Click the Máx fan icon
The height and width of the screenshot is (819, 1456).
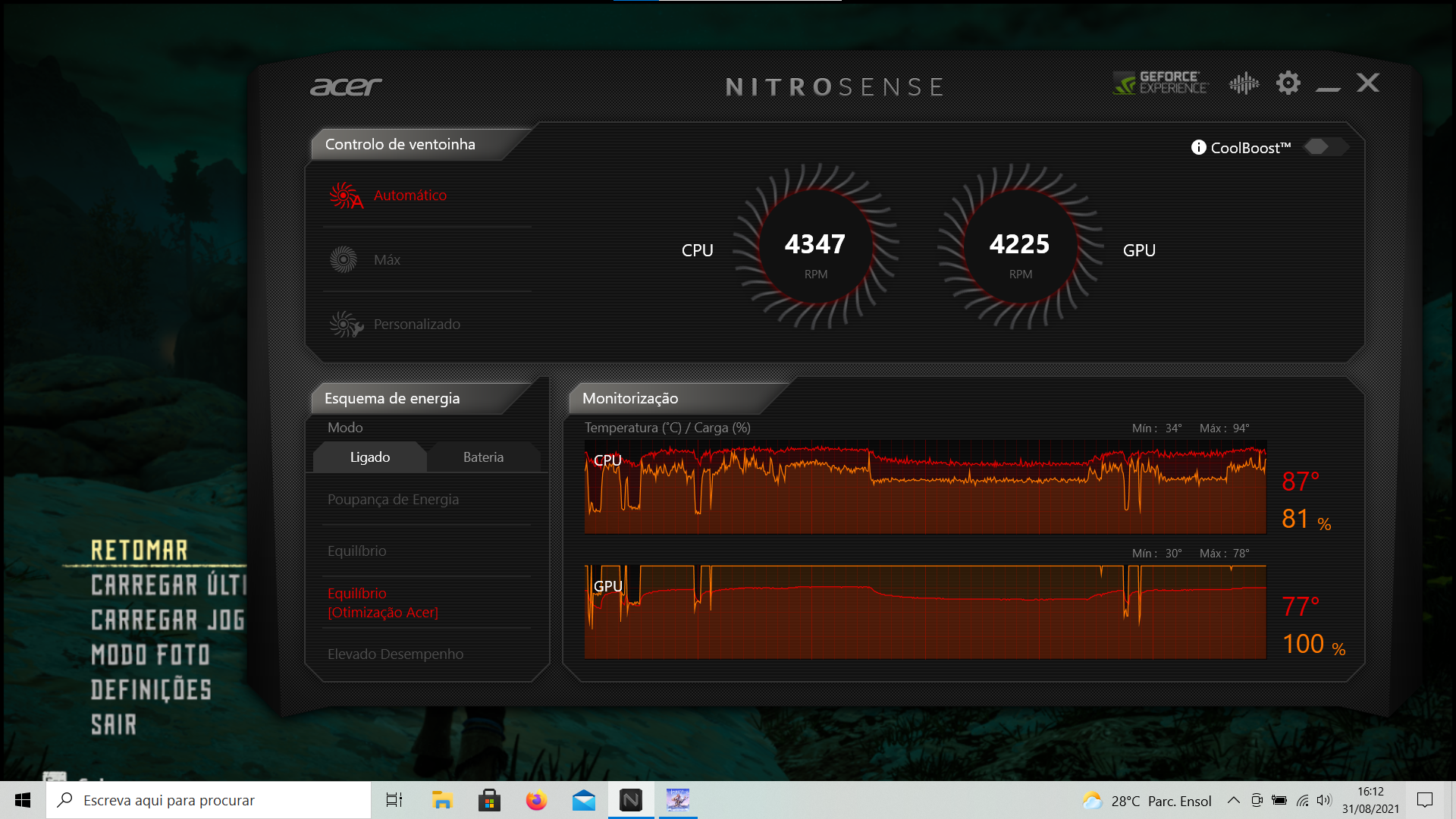pos(344,259)
